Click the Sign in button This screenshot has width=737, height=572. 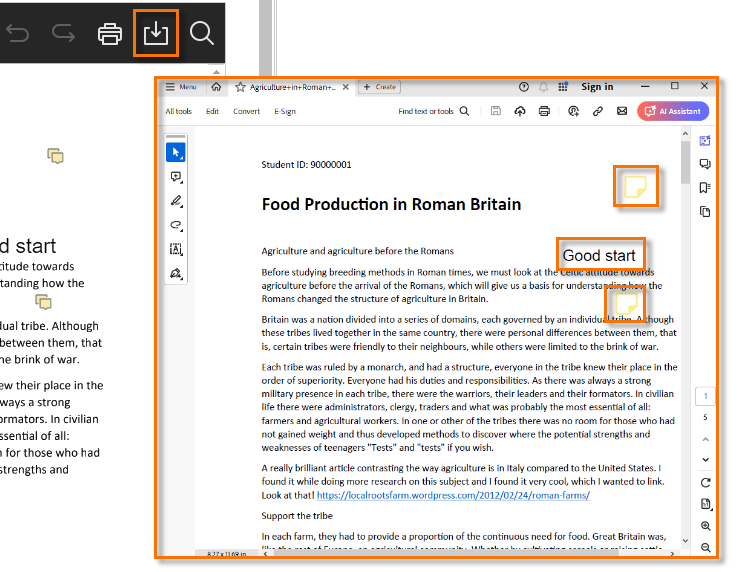(597, 87)
